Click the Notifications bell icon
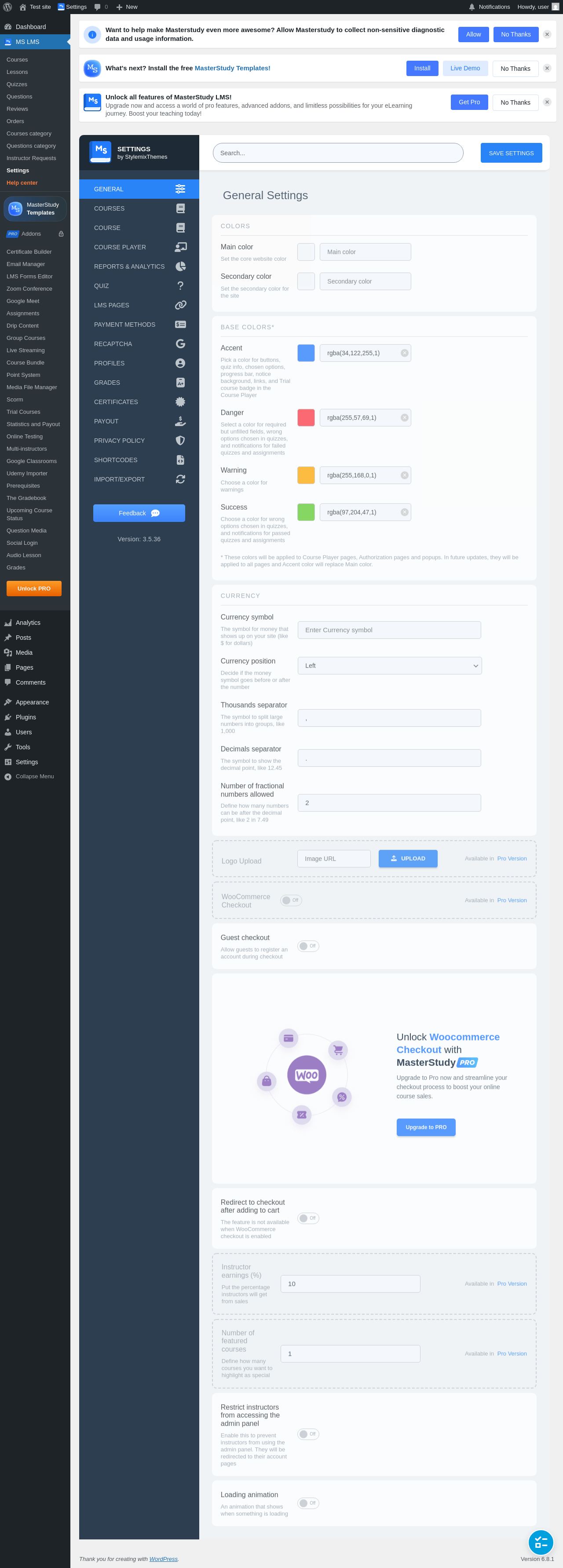 pos(472,7)
